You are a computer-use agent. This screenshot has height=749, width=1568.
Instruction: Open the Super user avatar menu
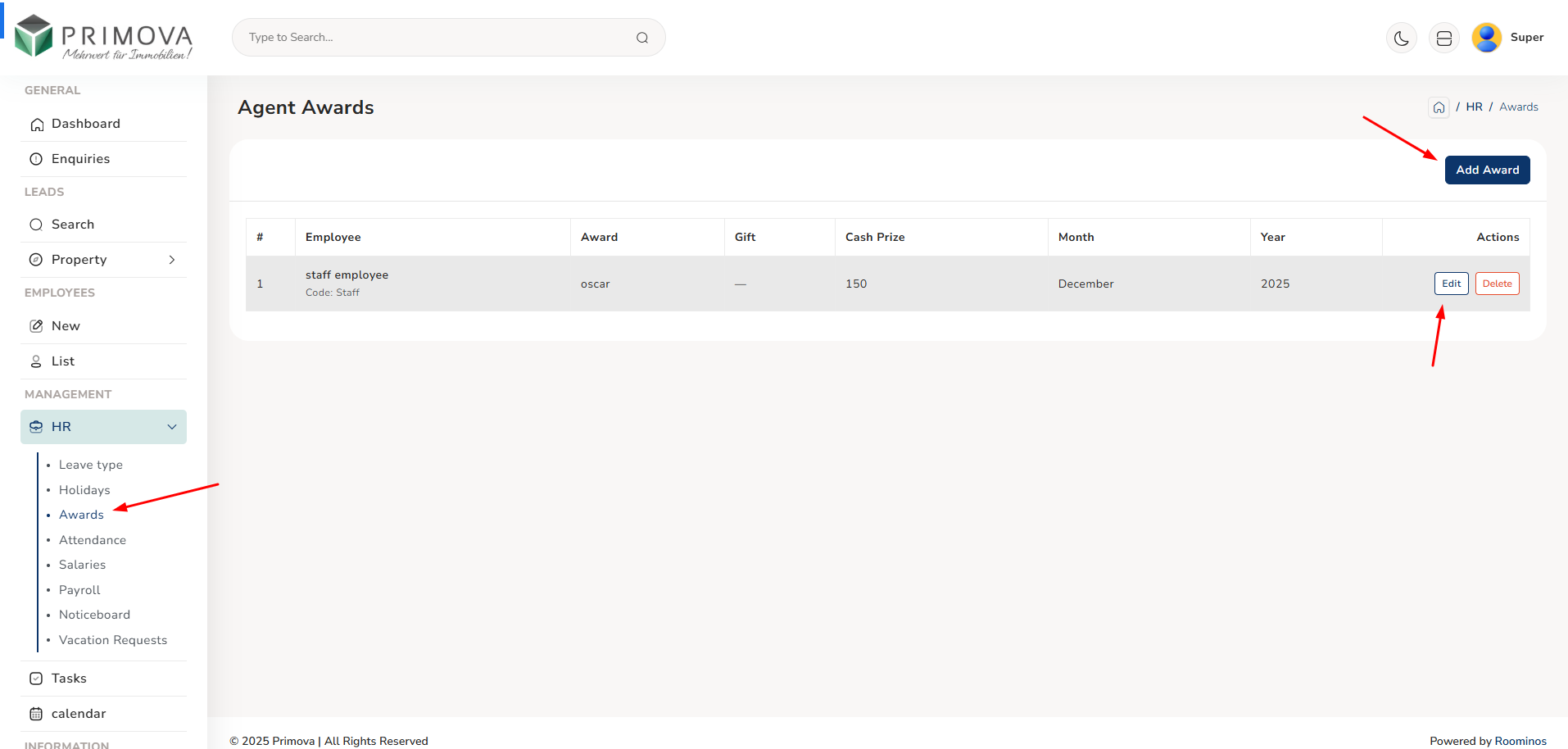point(1486,38)
